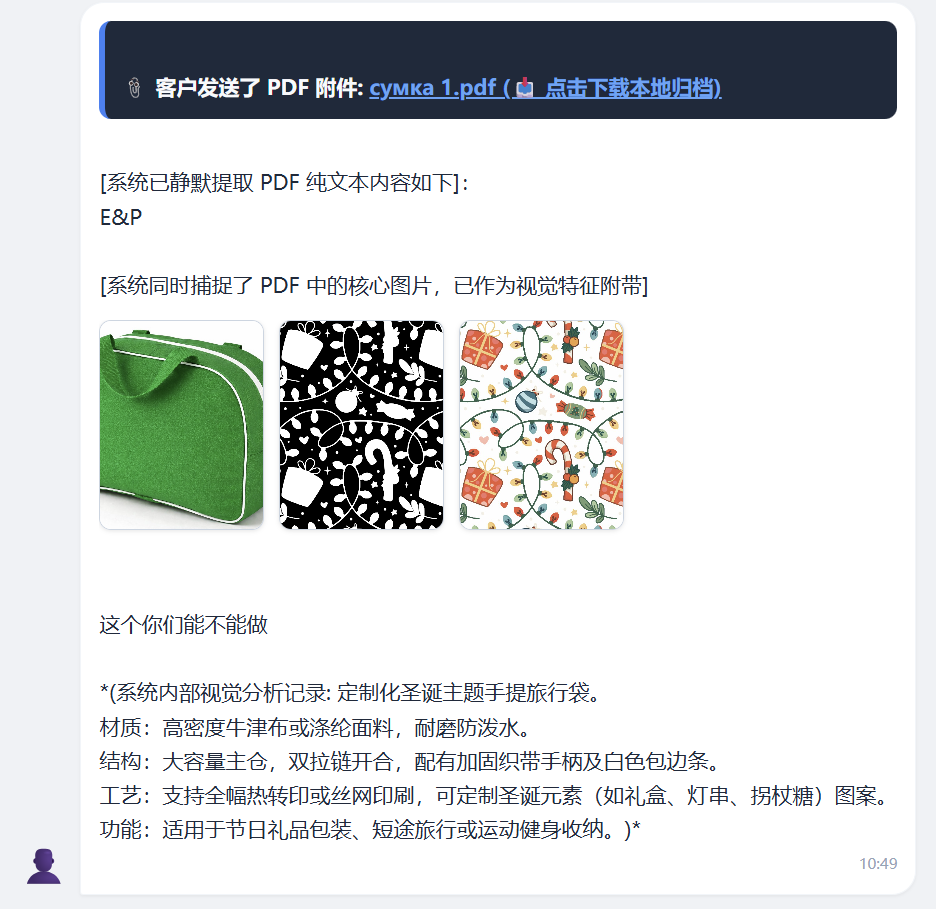Click the blue accent bar of attachment banner
Screen dimensions: 936x909
click(103, 70)
